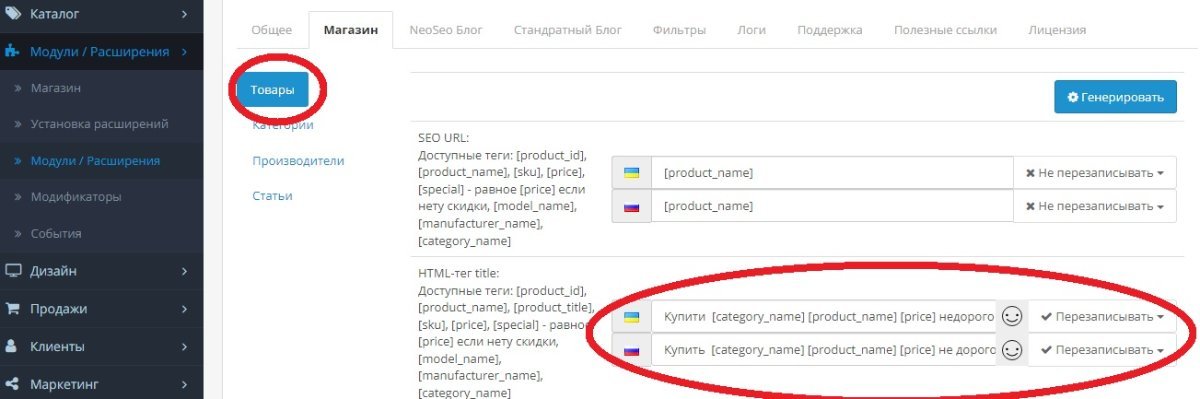Focus Russian SEO URL [product_name] field
This screenshot has height=399, width=1200.
point(832,207)
